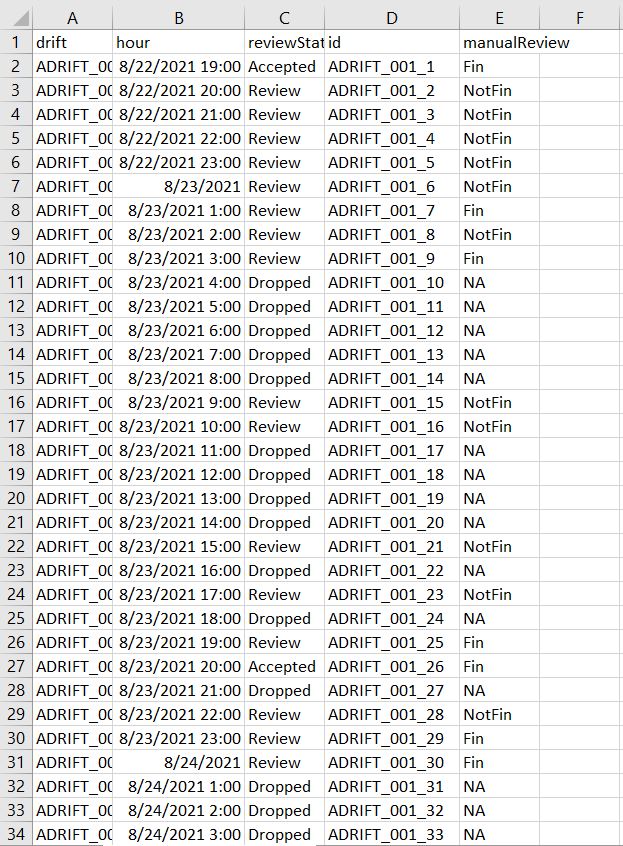Select row 34 header

16,834
